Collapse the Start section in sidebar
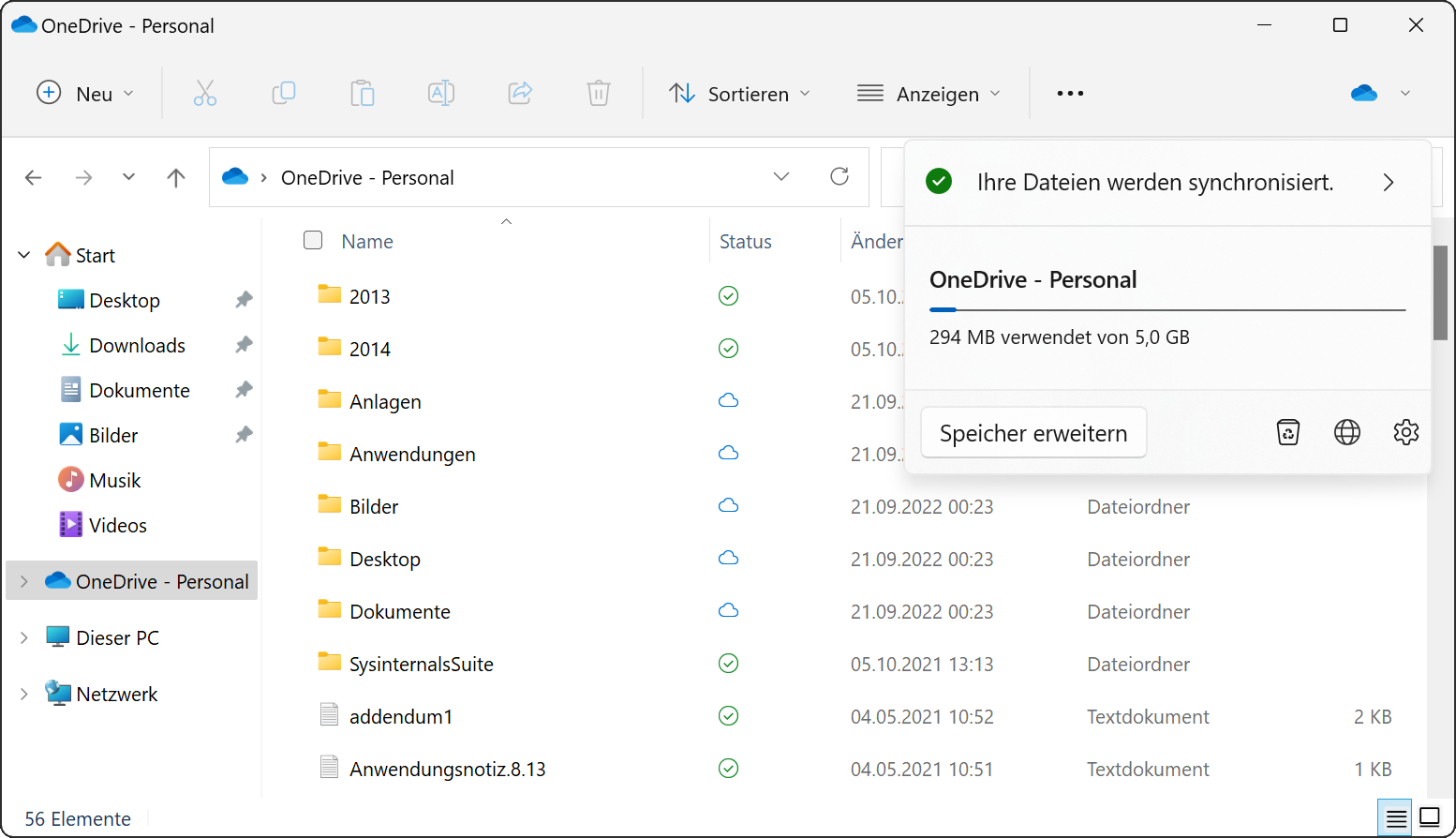1456x838 pixels. (x=24, y=255)
